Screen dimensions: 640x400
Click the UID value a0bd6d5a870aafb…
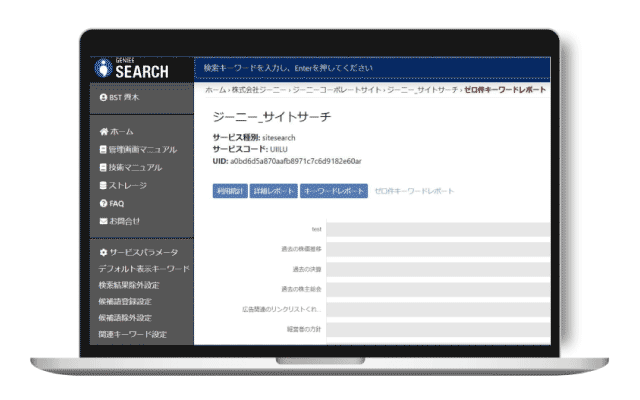click(296, 161)
